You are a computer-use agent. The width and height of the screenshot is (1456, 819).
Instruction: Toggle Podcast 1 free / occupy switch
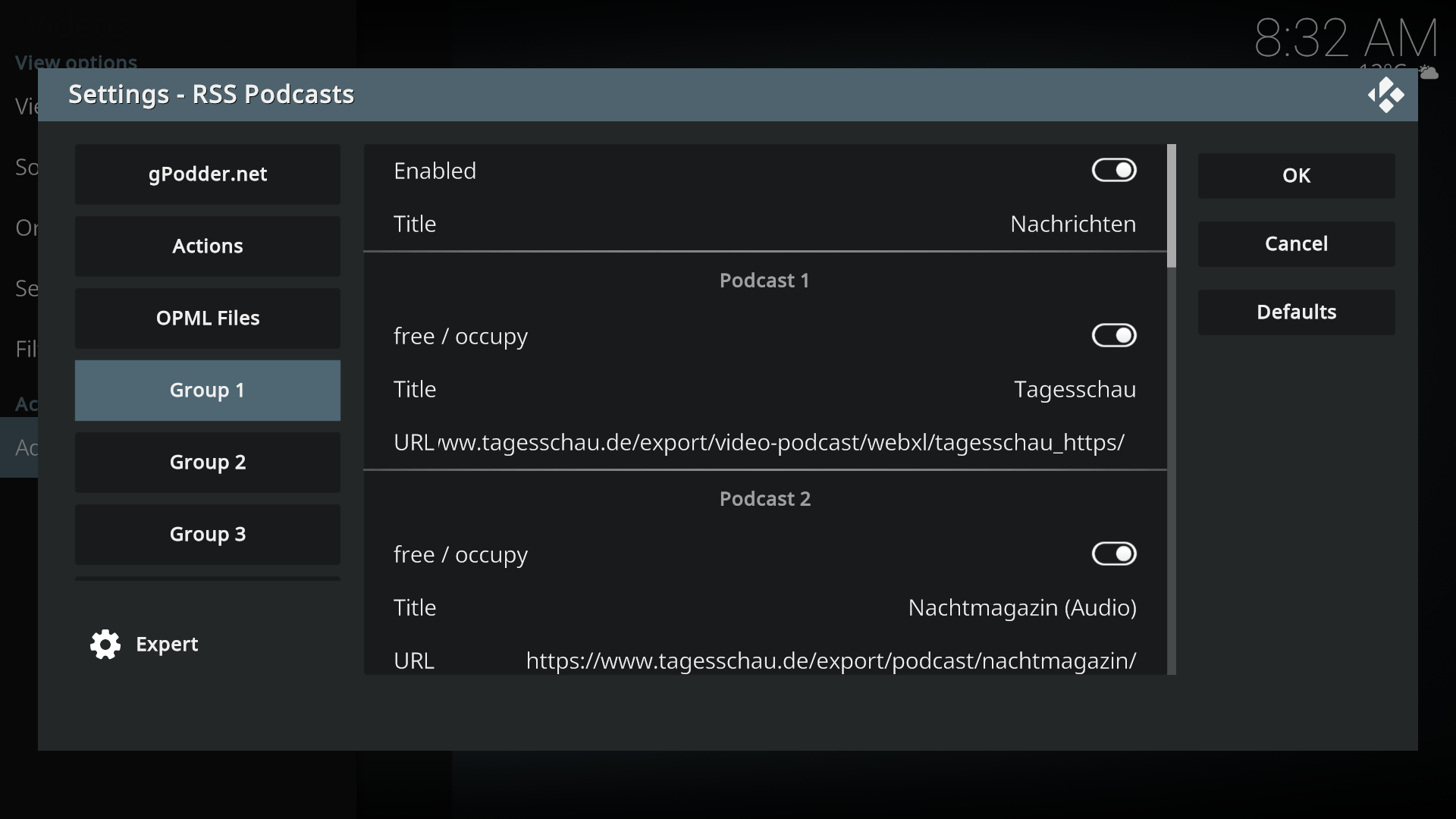(1113, 336)
